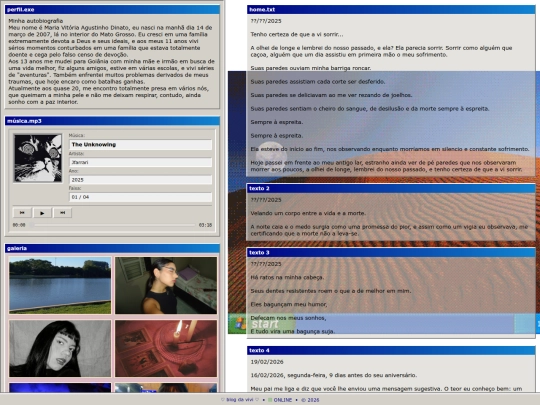This screenshot has width=540, height=405.
Task: Click the © 2026 footer text
Action: coord(310,400)
